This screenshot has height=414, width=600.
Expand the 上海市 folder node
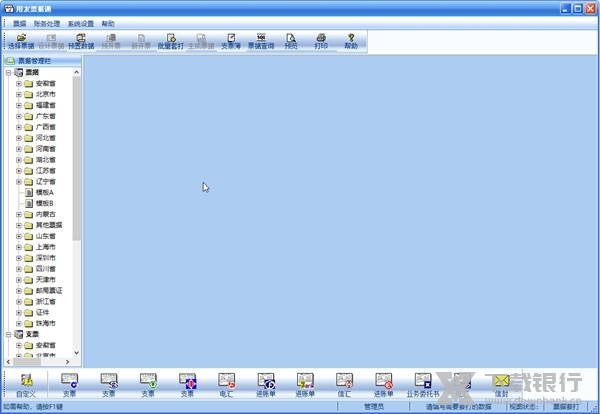coord(18,247)
